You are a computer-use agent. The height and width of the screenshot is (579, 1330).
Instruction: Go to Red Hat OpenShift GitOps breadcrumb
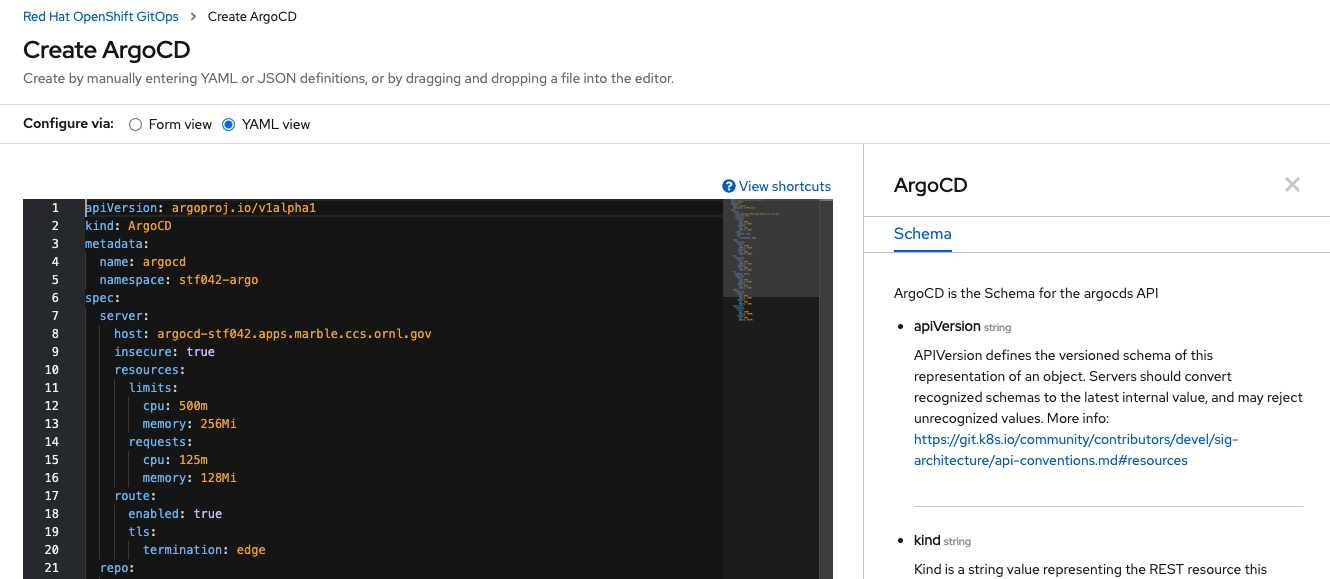[101, 16]
